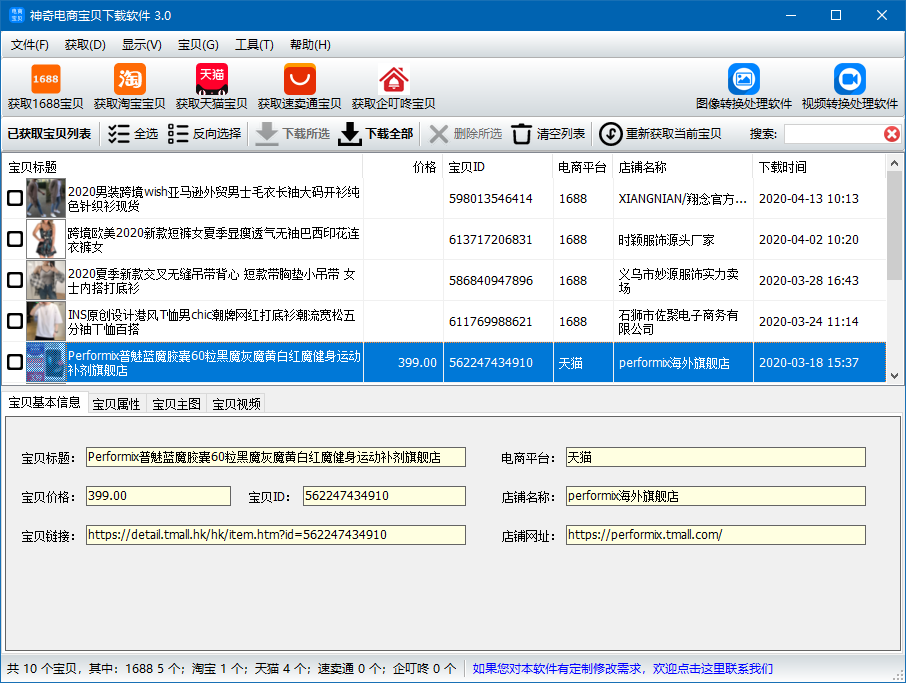This screenshot has height=683, width=906.
Task: Select 获取速卖通宝贝 icon
Action: tap(299, 87)
